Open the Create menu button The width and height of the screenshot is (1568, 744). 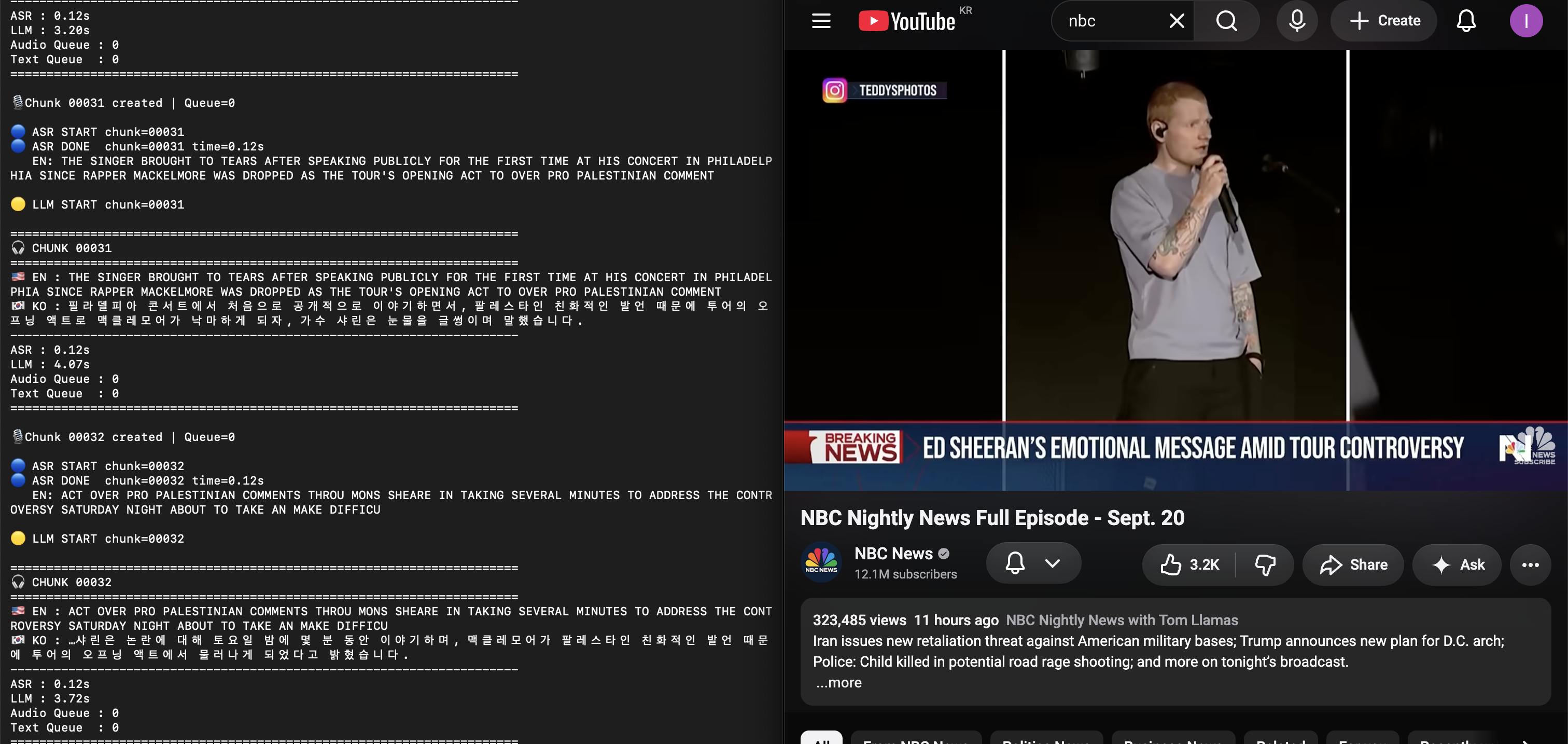tap(1384, 21)
